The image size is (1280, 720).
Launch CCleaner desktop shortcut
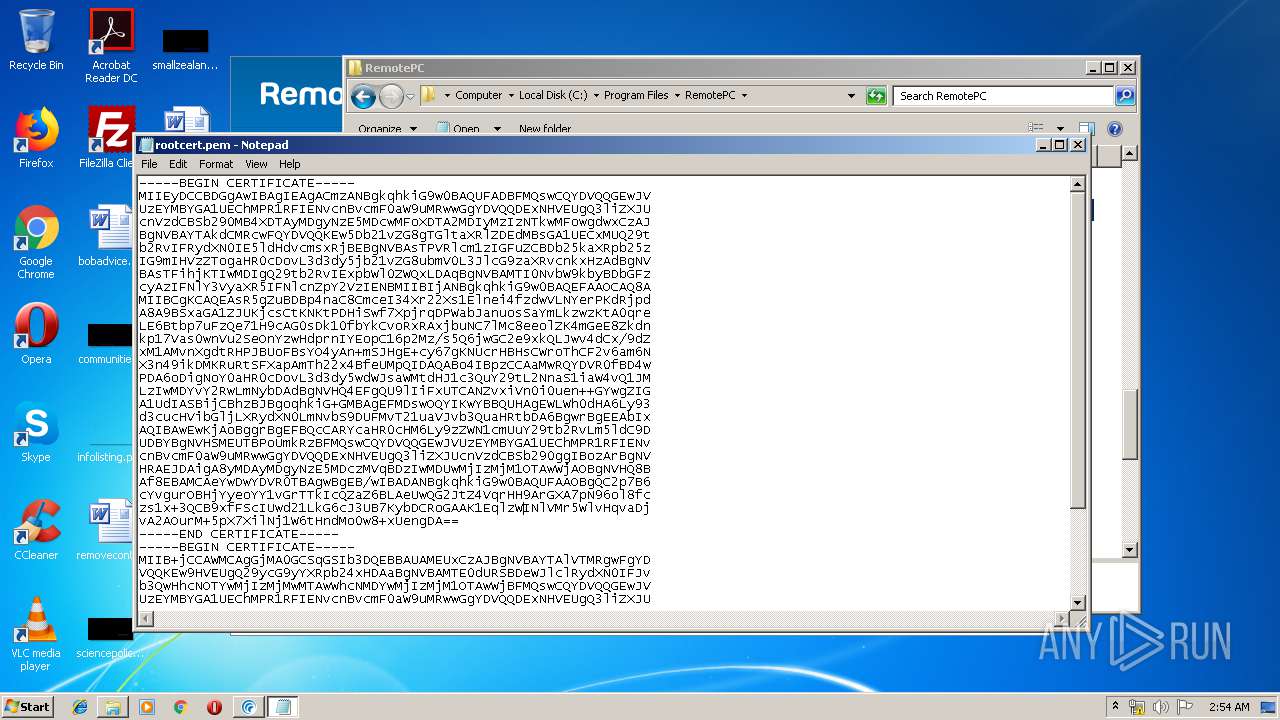[x=36, y=530]
